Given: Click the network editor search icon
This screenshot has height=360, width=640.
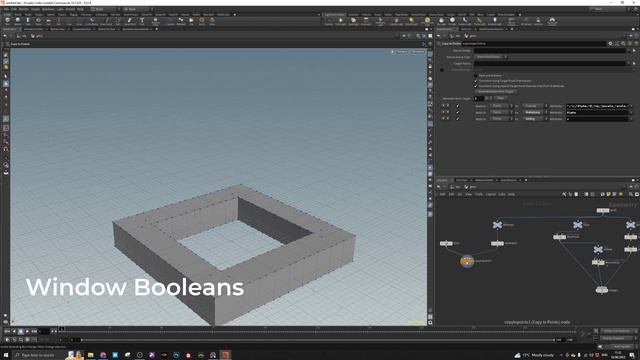Looking at the screenshot, I should (x=631, y=194).
